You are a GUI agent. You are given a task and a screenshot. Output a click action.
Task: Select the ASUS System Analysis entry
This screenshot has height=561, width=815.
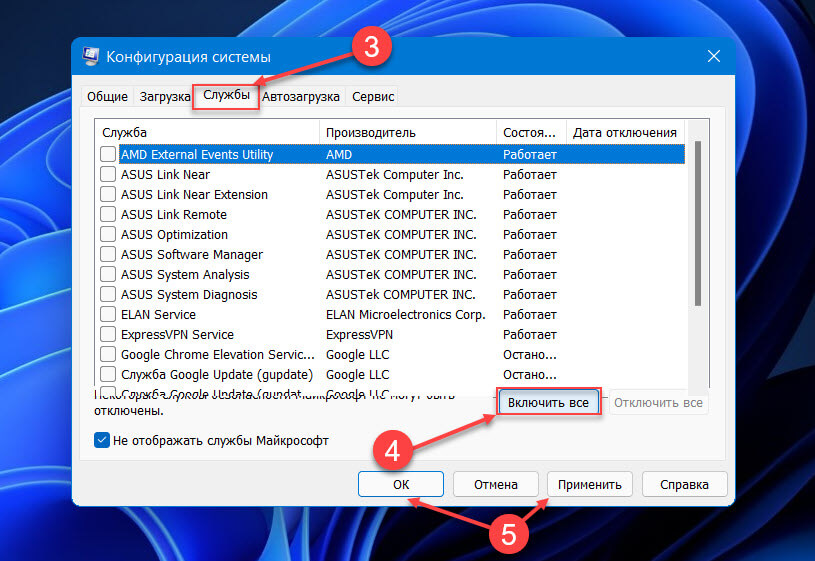[185, 275]
